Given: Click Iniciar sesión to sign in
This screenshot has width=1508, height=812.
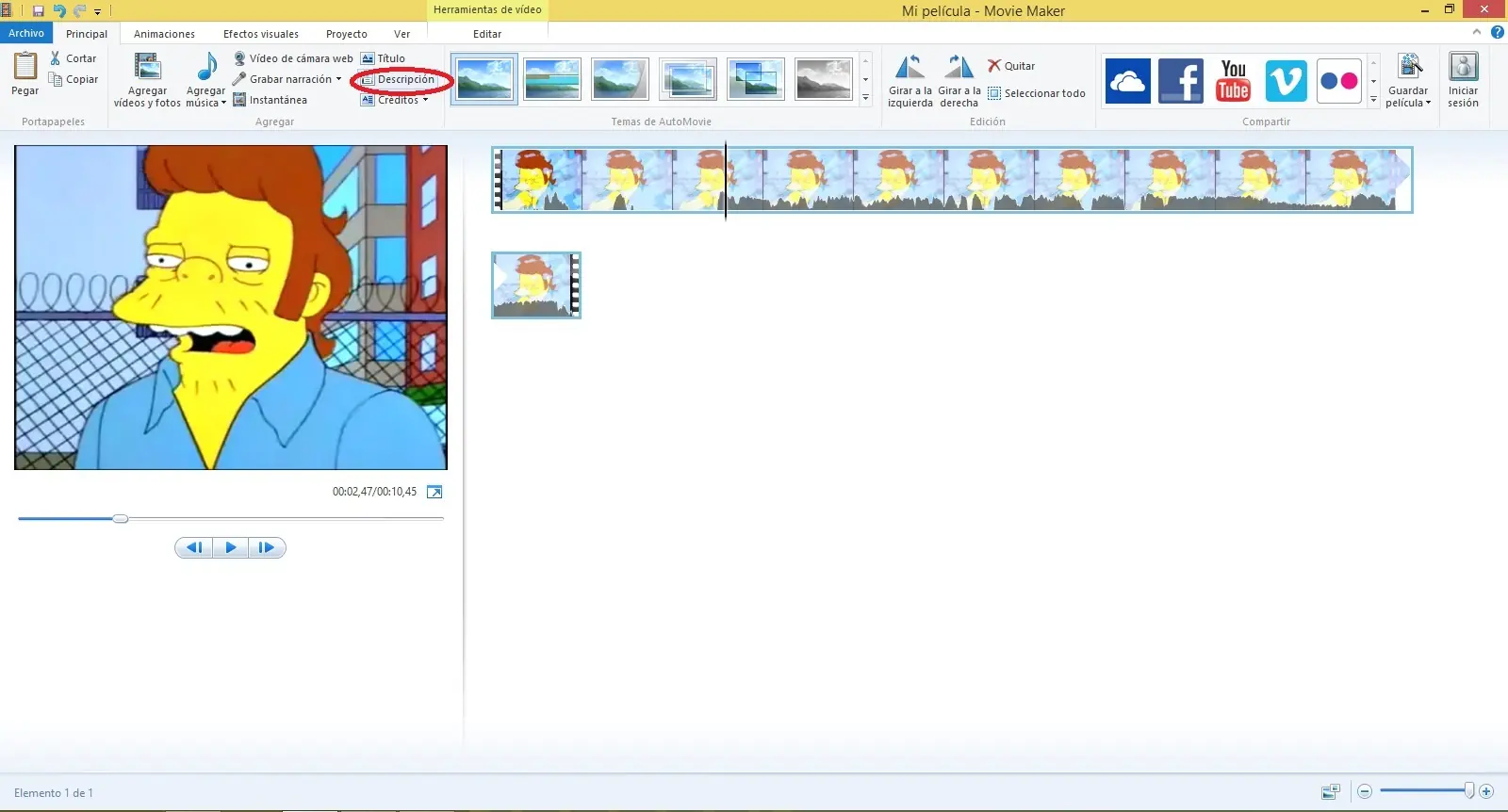Looking at the screenshot, I should pyautogui.click(x=1463, y=81).
